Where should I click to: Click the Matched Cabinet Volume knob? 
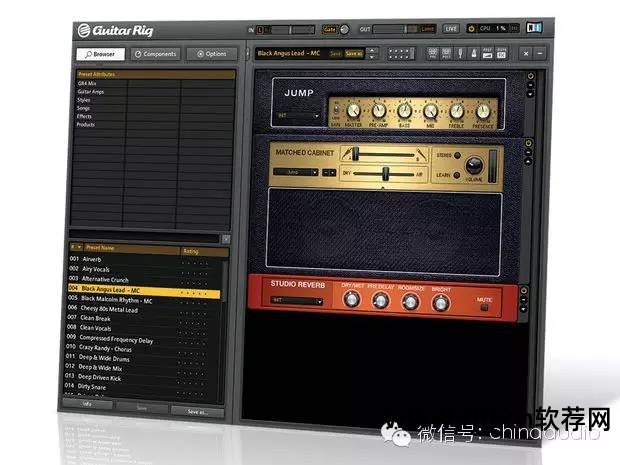pyautogui.click(x=474, y=166)
